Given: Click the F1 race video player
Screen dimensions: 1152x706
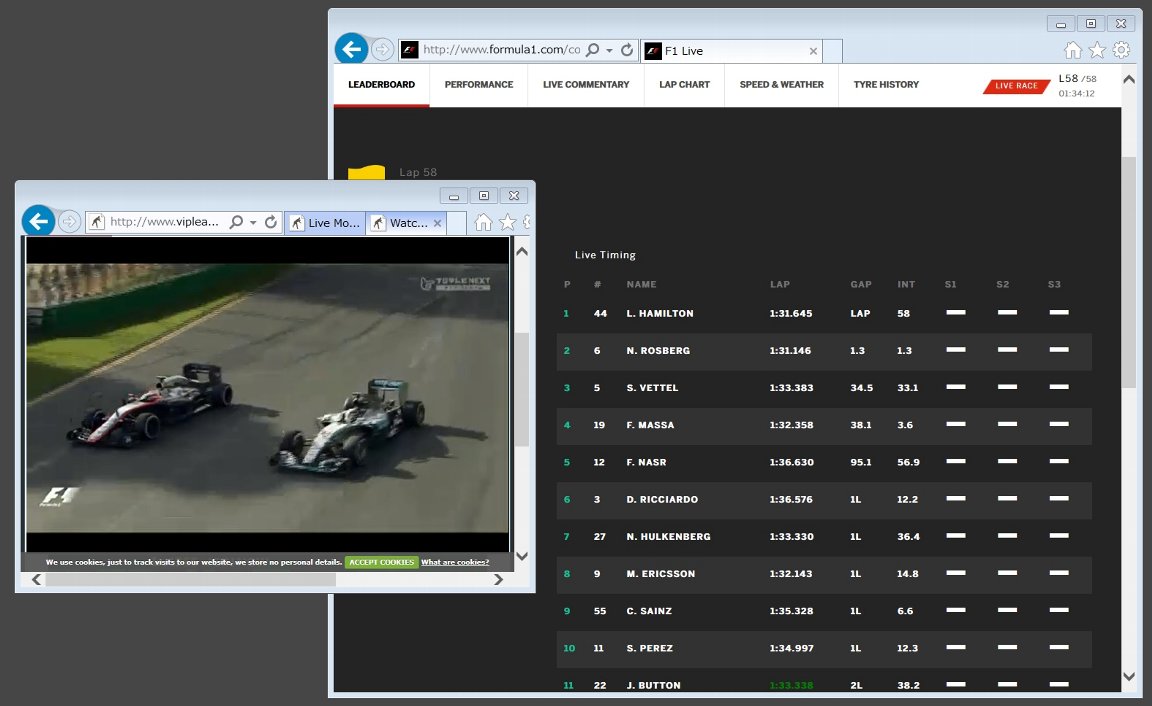Looking at the screenshot, I should click(267, 397).
